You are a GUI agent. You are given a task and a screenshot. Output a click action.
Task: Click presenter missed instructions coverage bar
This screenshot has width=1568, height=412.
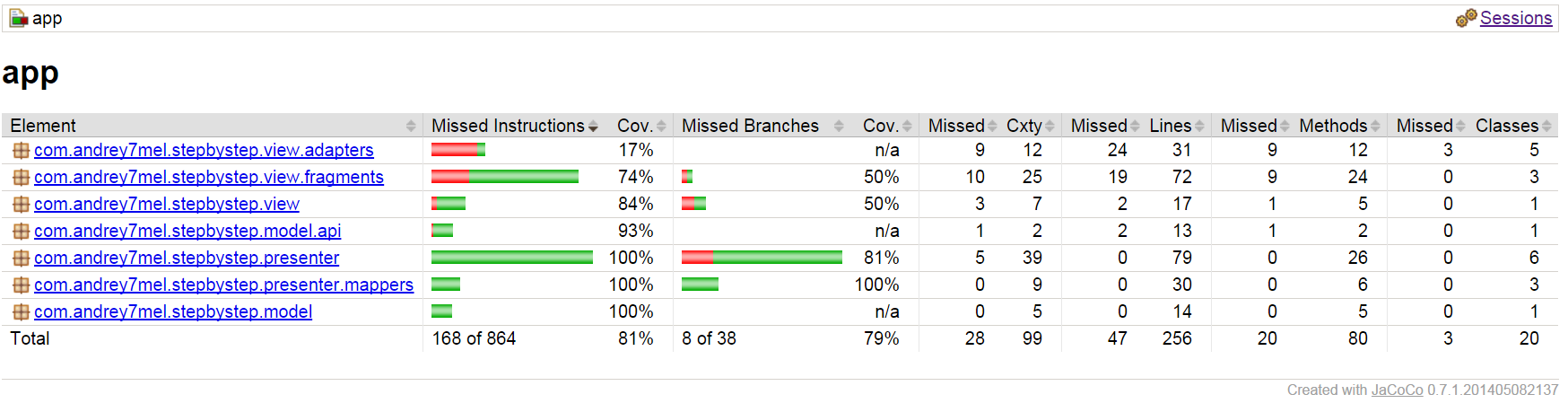pos(511,258)
